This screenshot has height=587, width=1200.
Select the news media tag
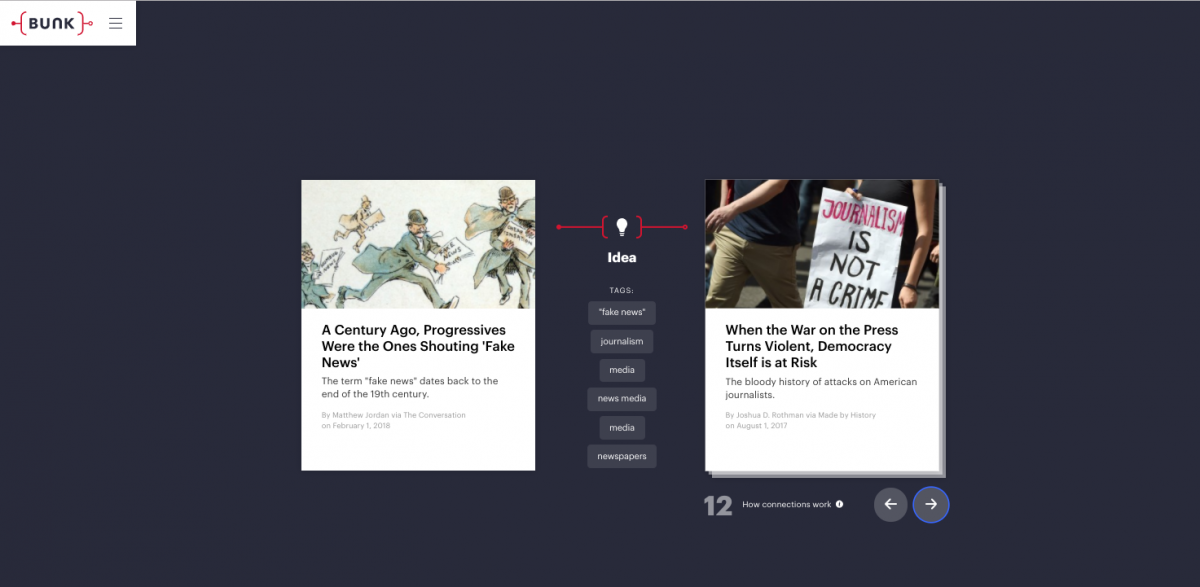pos(621,399)
